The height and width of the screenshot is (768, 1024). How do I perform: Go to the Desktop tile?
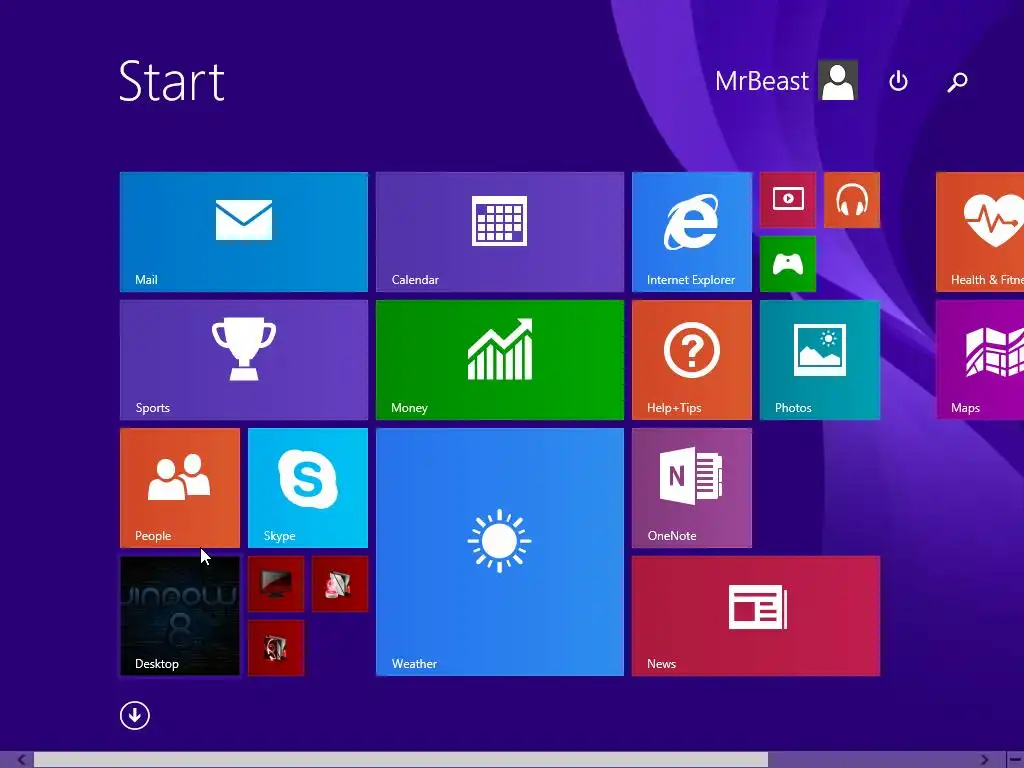180,616
